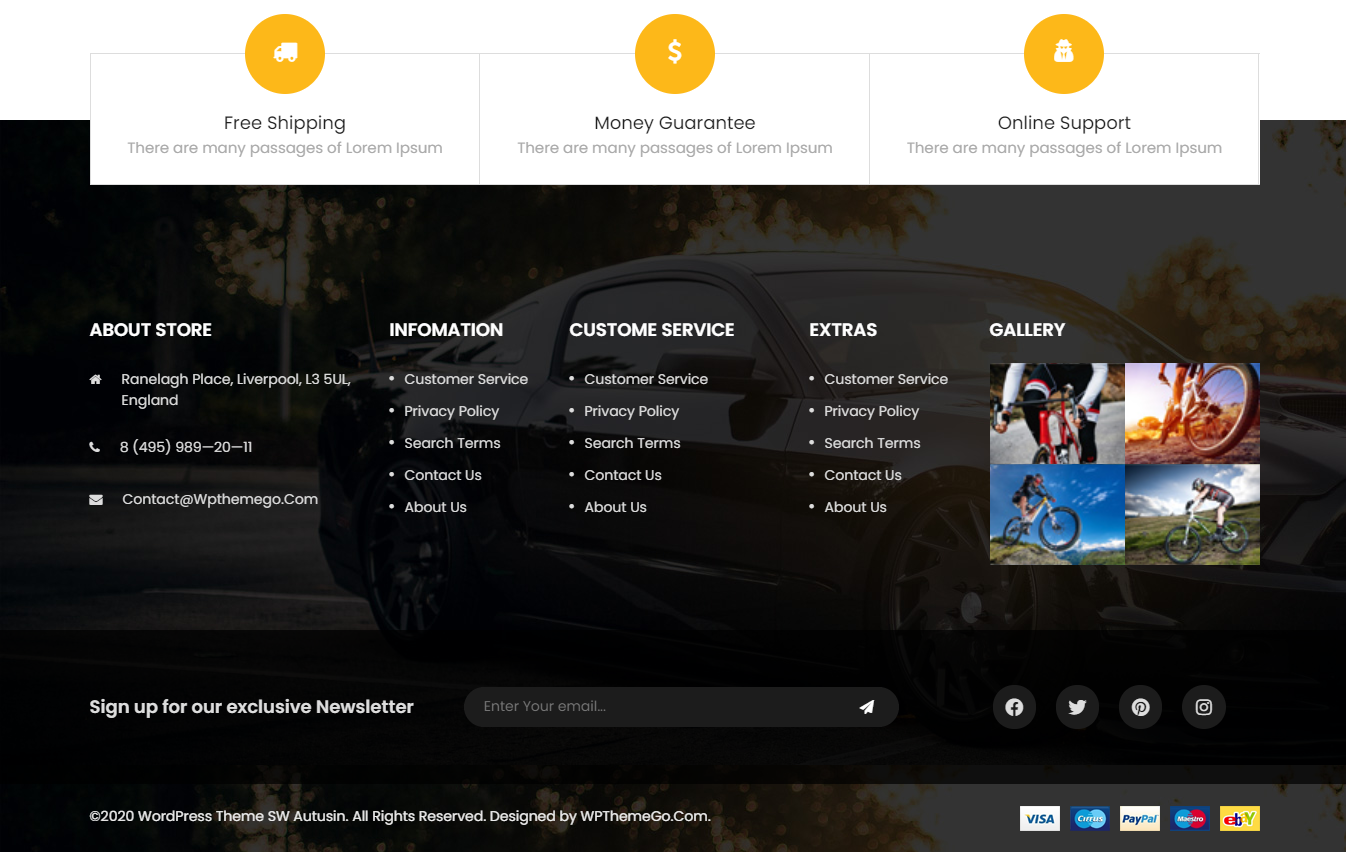
Task: Submit newsletter with paper plane icon
Action: click(867, 707)
